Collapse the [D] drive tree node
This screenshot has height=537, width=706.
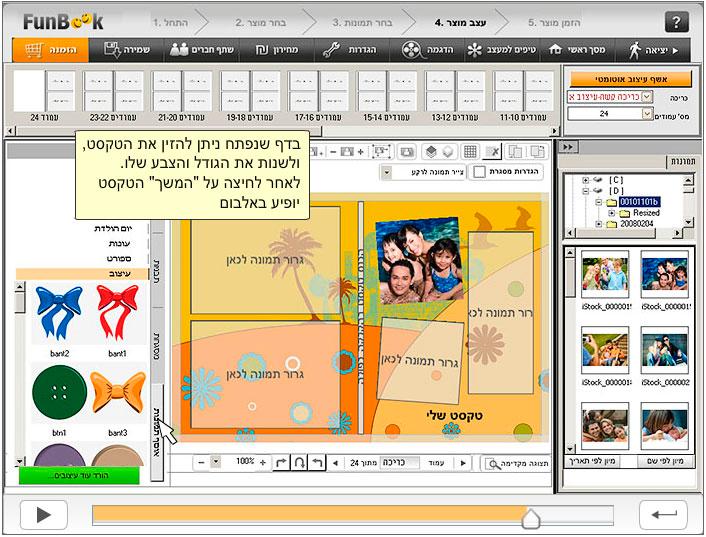(585, 191)
